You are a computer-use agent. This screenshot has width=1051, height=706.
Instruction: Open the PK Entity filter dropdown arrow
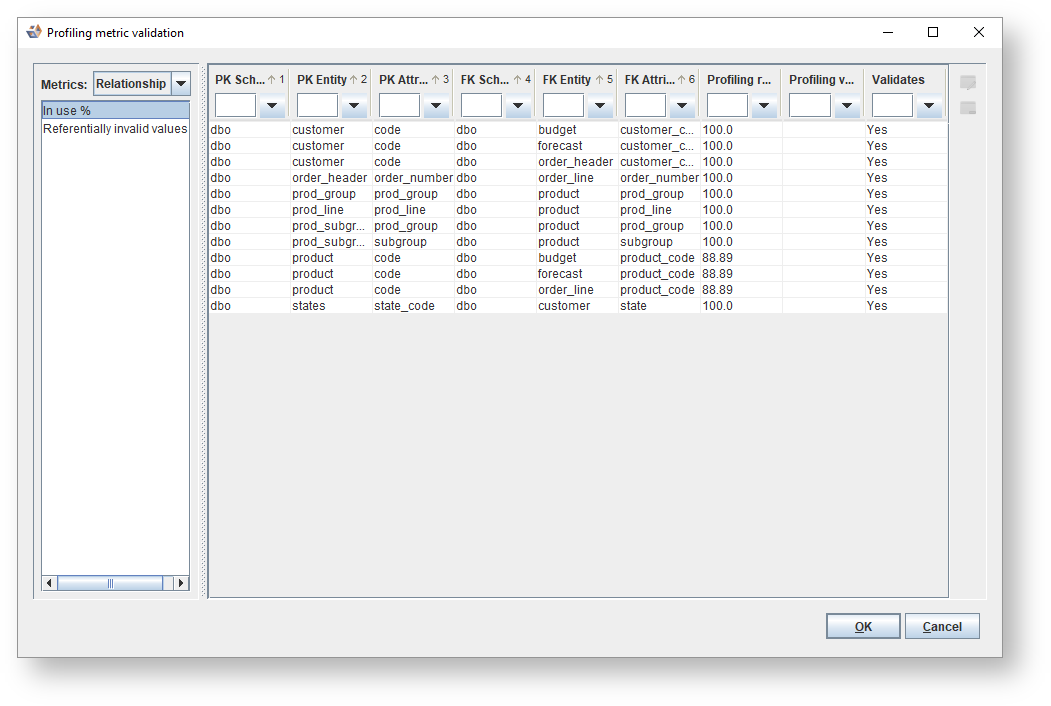(x=354, y=105)
